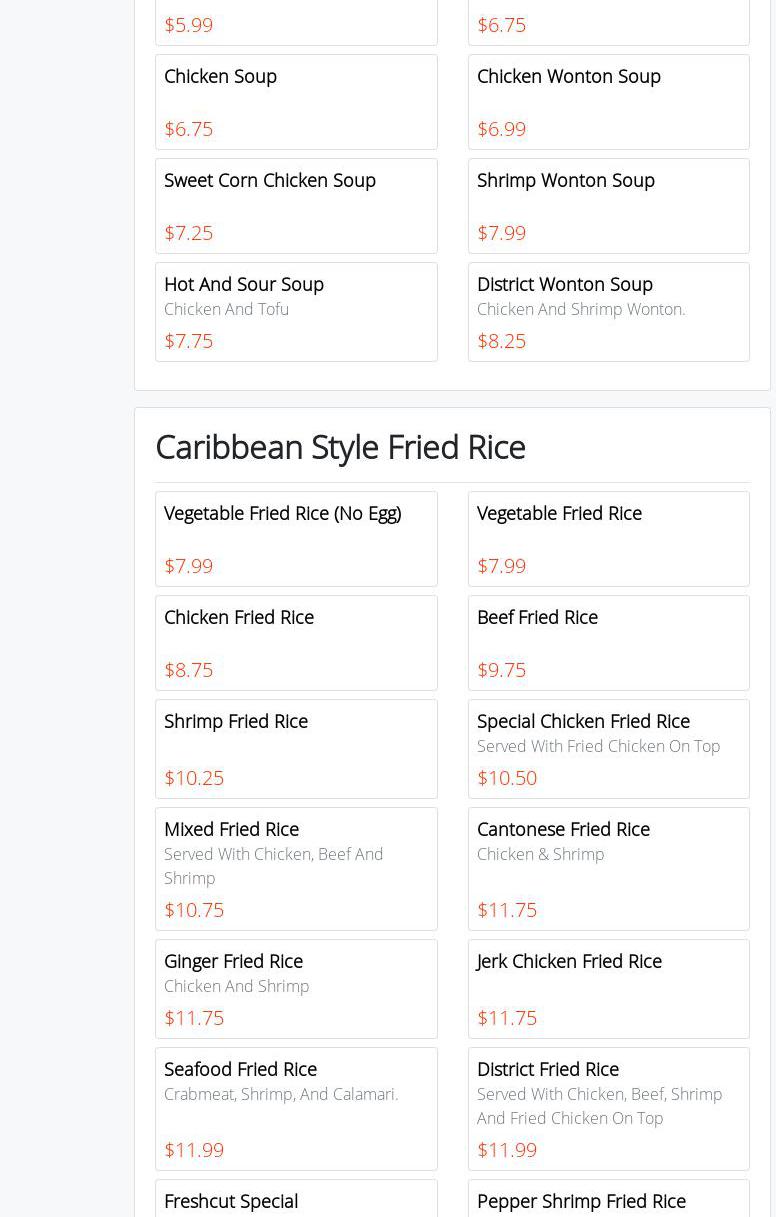Choose Jerk Chicken Fried Rice
This screenshot has width=776, height=1217.
coord(608,989)
